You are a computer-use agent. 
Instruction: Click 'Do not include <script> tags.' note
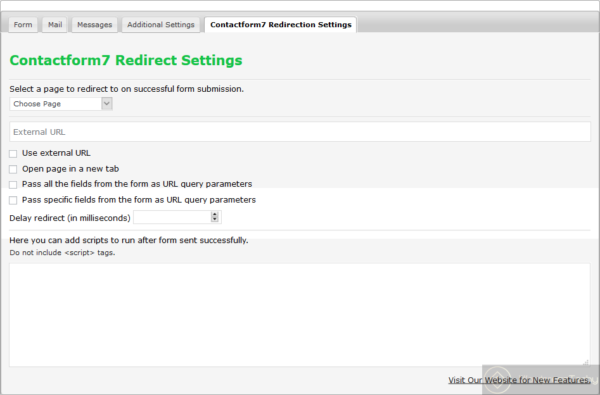[62, 253]
